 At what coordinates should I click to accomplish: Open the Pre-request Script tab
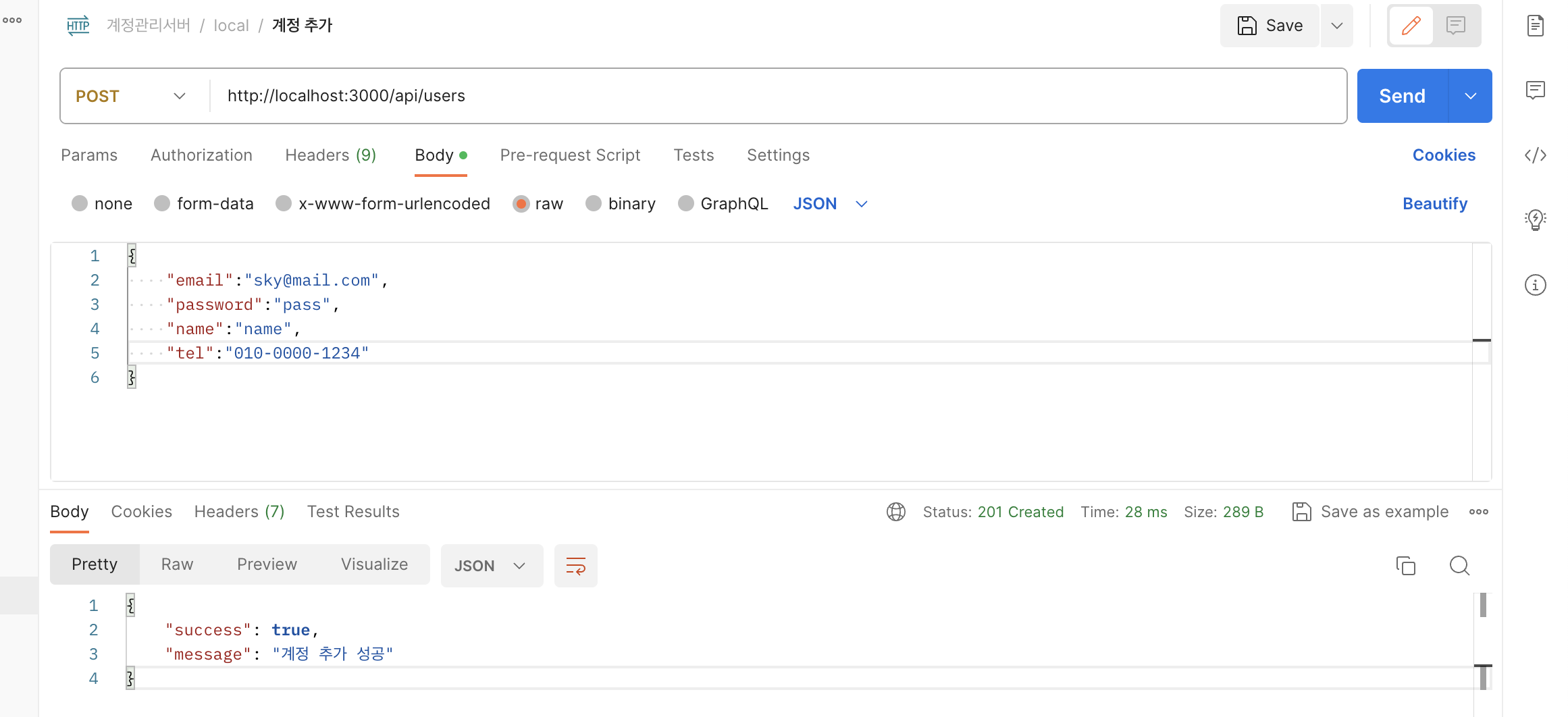click(x=570, y=155)
